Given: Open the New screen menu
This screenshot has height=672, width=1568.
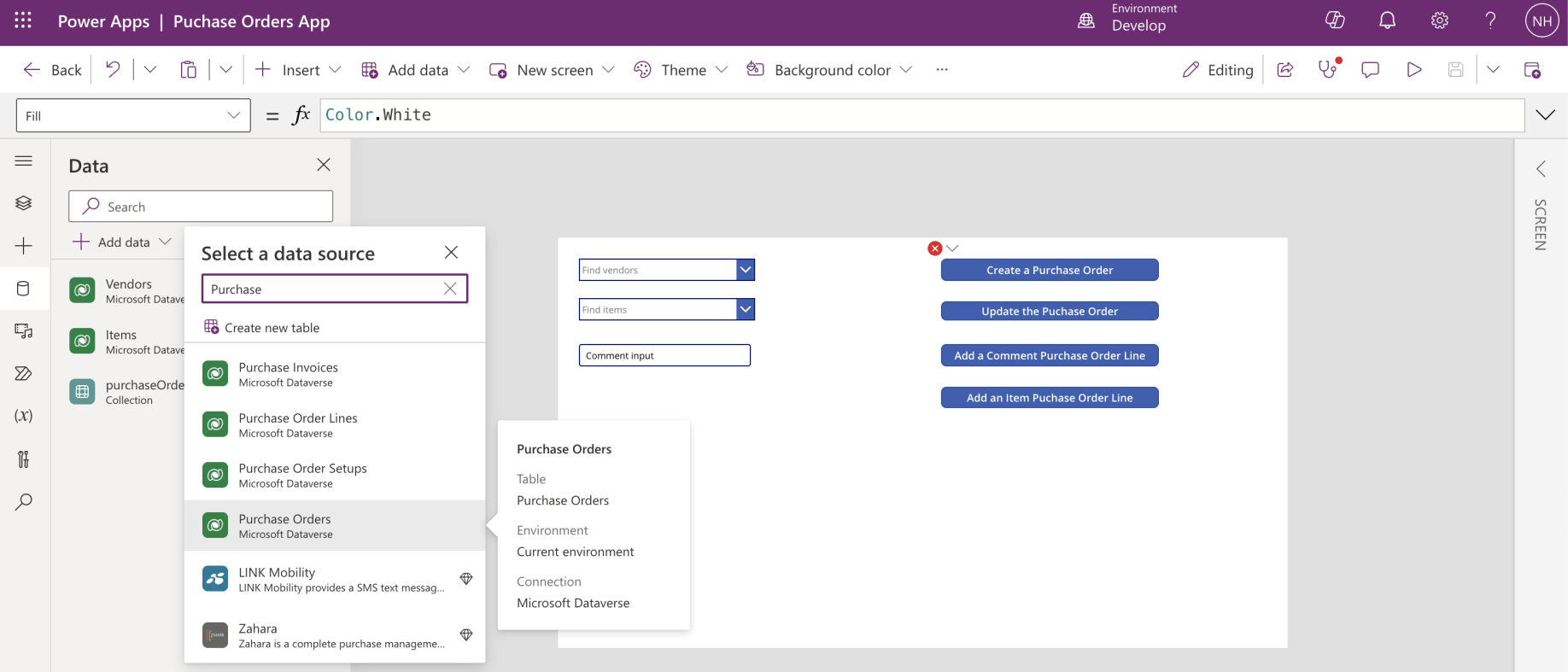Looking at the screenshot, I should (552, 70).
